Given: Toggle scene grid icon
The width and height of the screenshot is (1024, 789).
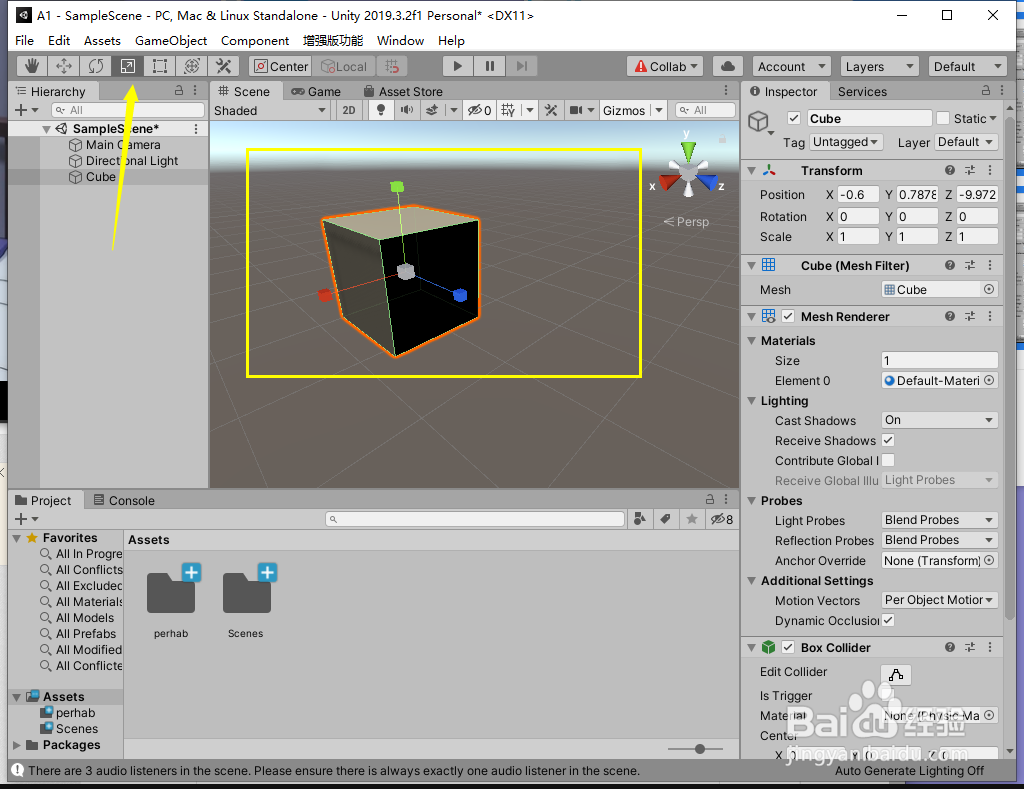Looking at the screenshot, I should (x=508, y=110).
